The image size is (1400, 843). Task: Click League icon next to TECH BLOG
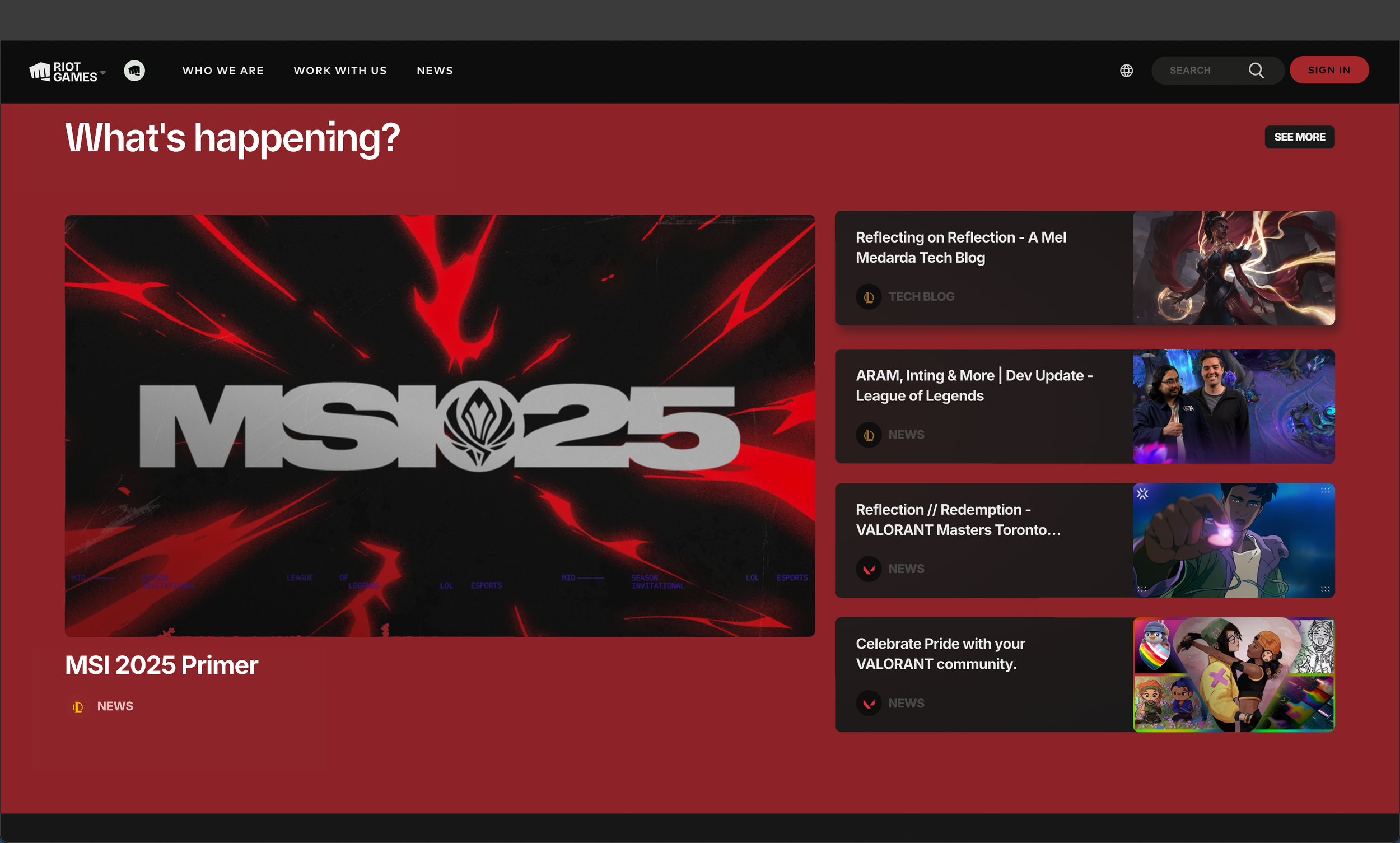point(869,296)
